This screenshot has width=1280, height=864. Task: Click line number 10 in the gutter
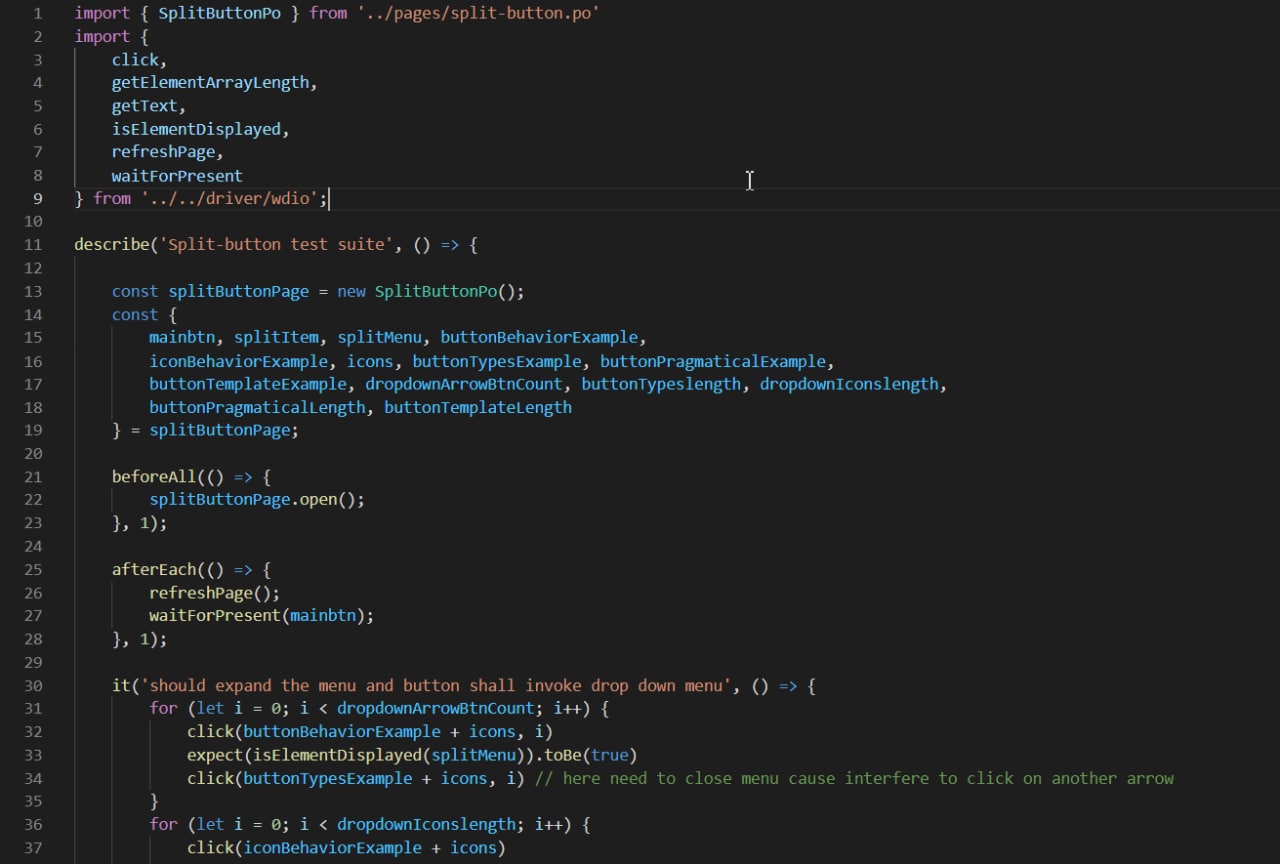pos(32,221)
